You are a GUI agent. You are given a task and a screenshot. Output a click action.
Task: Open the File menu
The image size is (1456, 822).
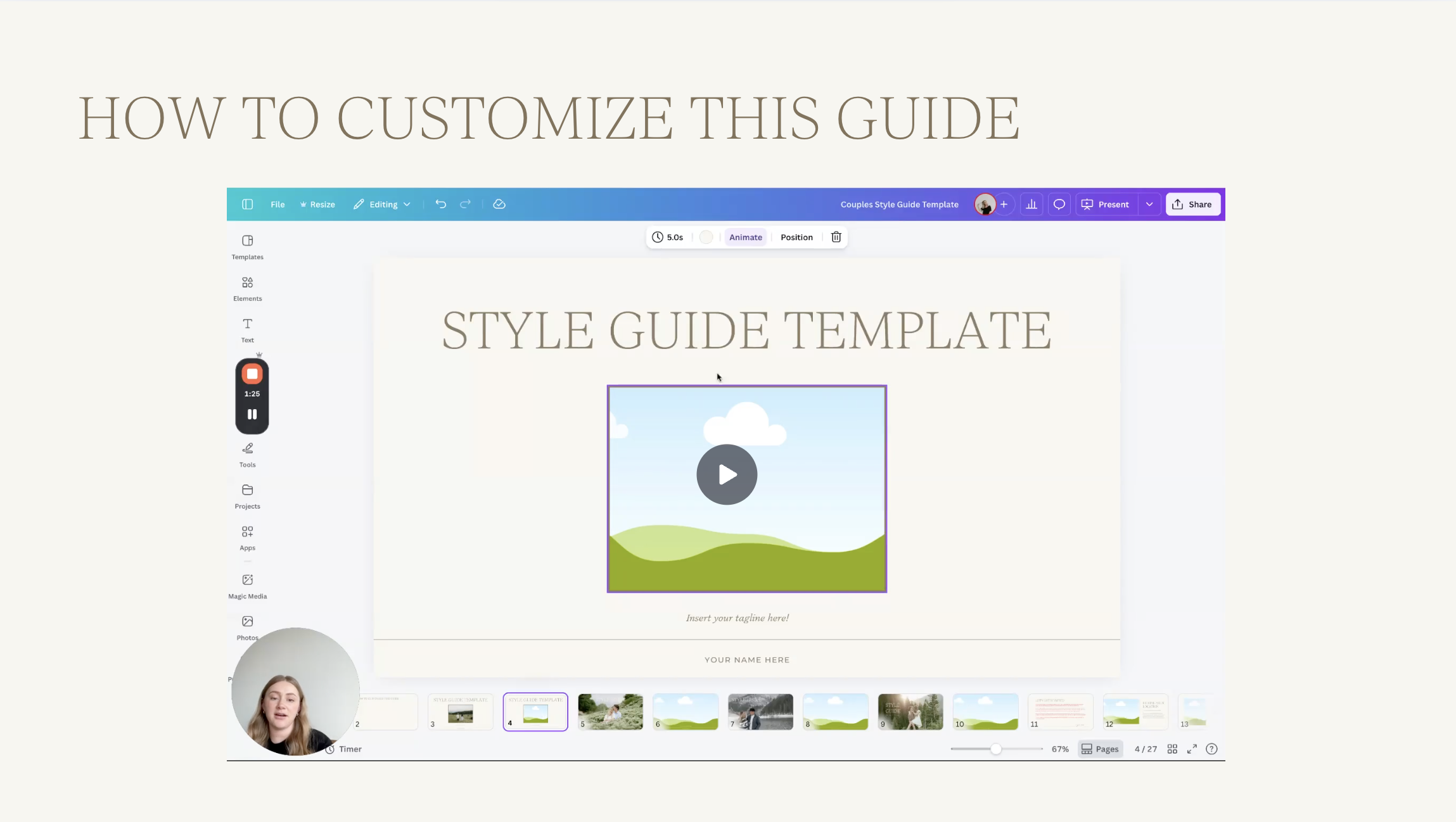278,204
